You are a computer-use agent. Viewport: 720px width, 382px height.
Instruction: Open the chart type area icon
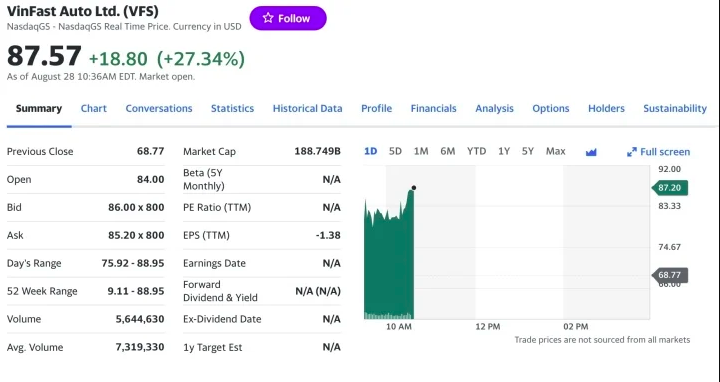click(x=591, y=152)
